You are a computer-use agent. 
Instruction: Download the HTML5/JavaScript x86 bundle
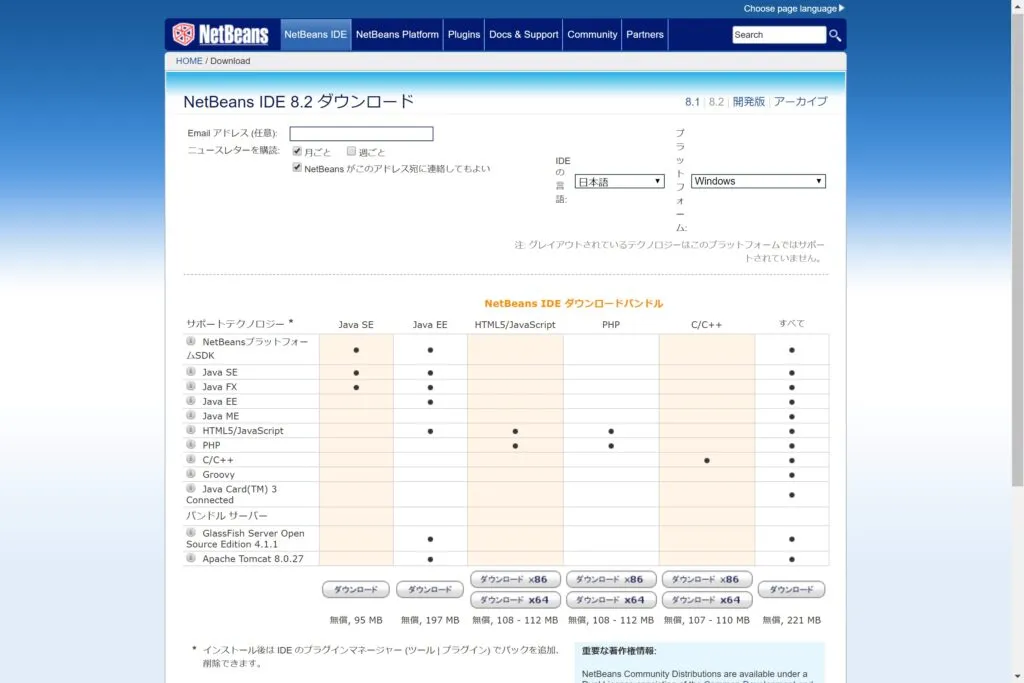515,579
